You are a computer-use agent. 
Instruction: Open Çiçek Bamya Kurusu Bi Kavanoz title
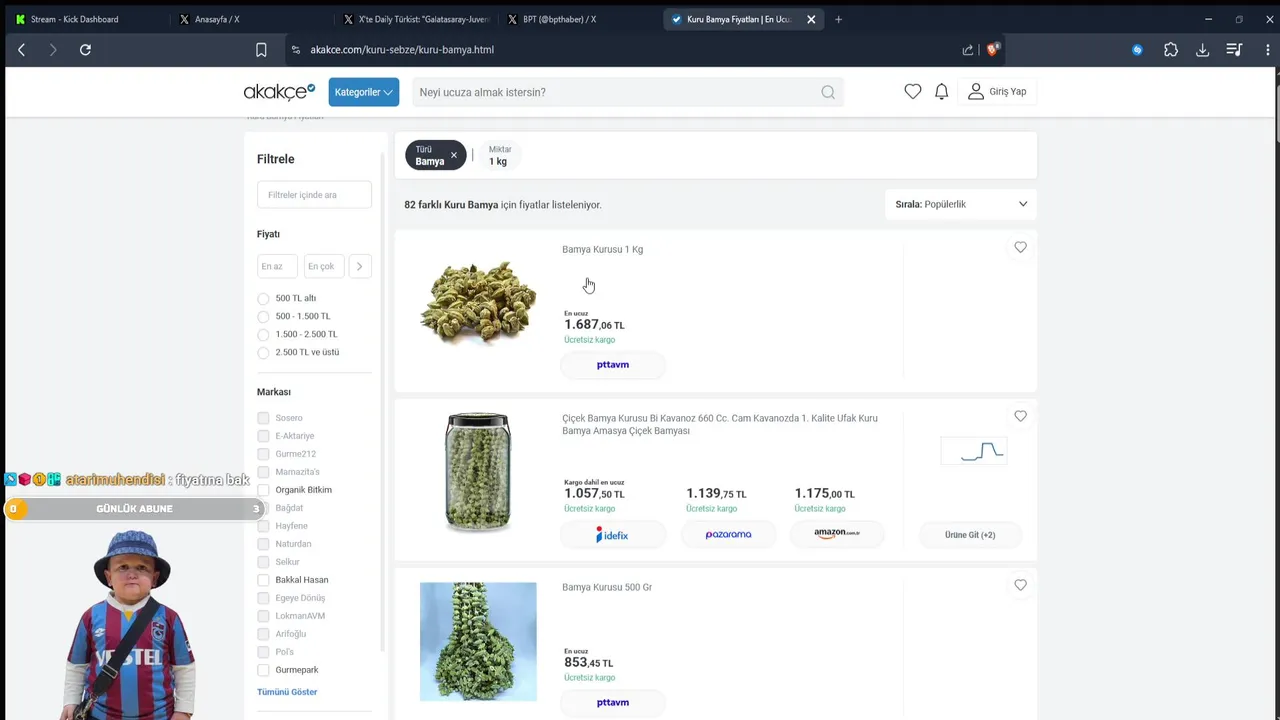tap(720, 424)
